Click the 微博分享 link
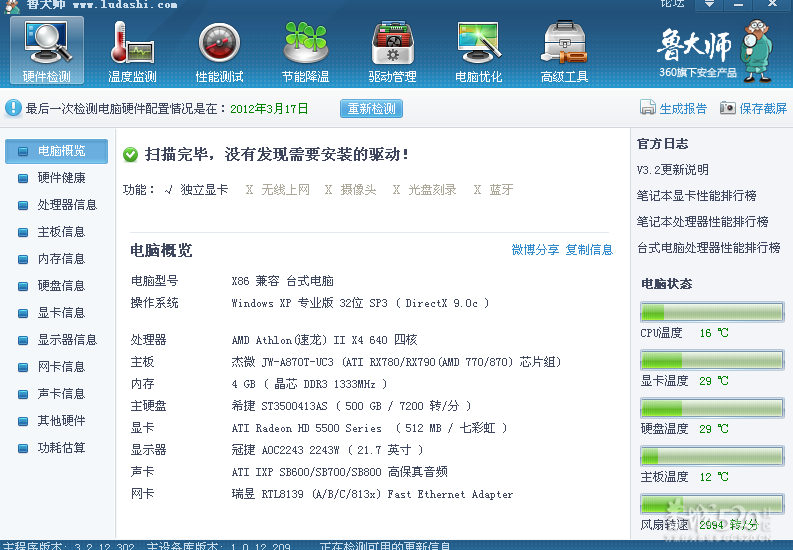Screen dimensions: 793x550 coord(535,250)
